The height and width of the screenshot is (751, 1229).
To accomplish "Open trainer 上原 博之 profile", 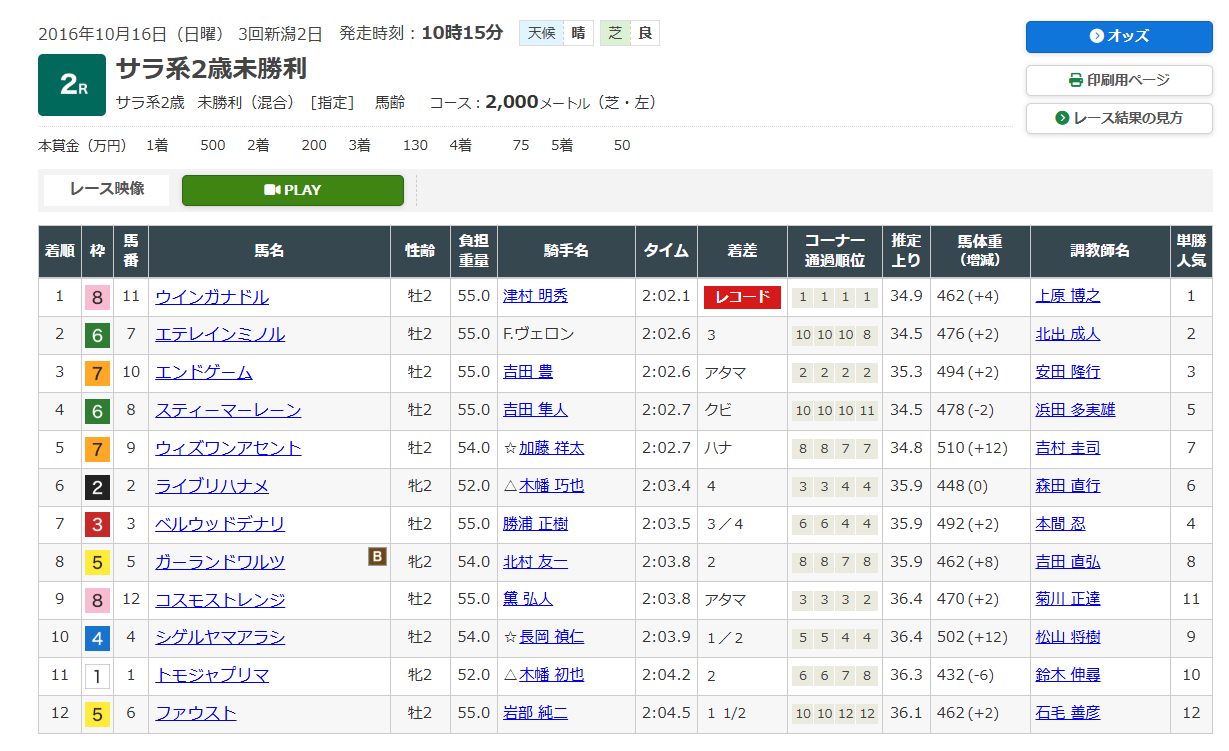I will click(x=1068, y=297).
